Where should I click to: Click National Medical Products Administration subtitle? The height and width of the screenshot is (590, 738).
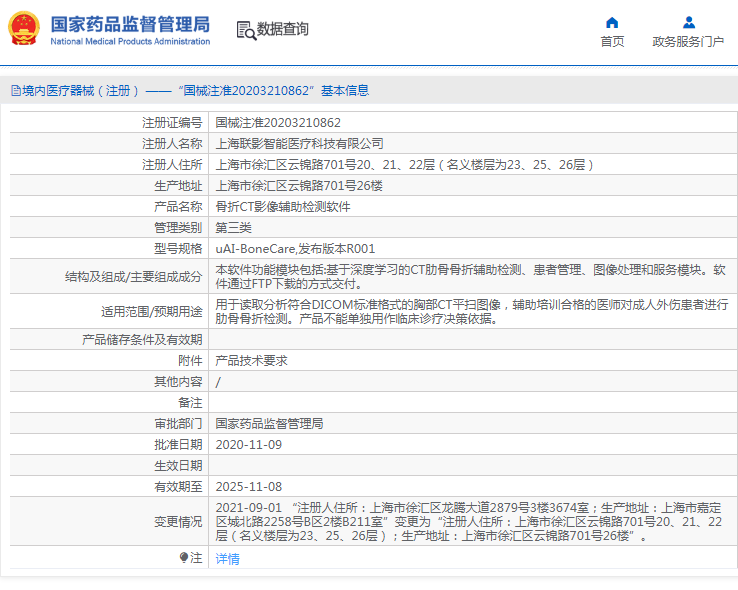[130, 41]
